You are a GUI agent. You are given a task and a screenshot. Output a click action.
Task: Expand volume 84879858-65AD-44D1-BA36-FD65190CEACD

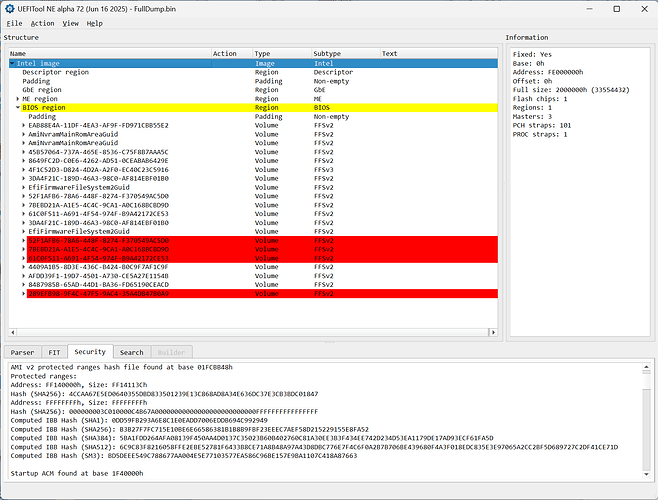(24, 285)
